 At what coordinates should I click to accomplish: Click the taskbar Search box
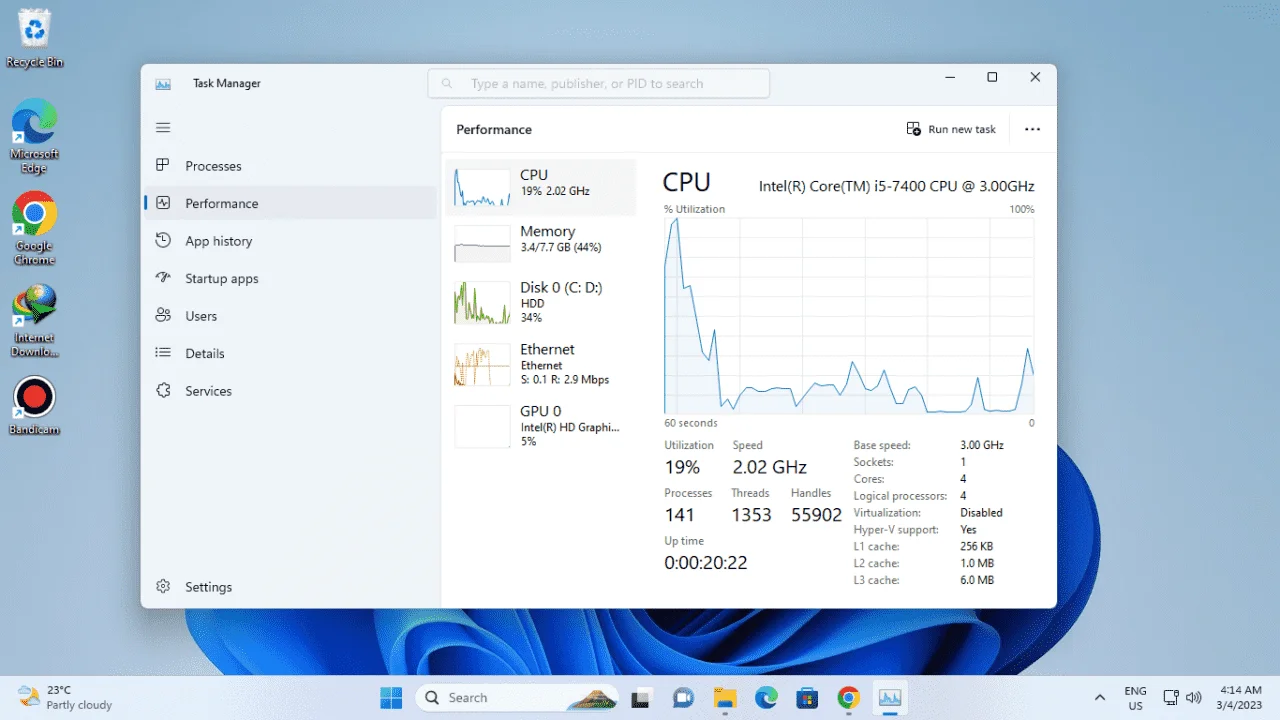click(518, 697)
